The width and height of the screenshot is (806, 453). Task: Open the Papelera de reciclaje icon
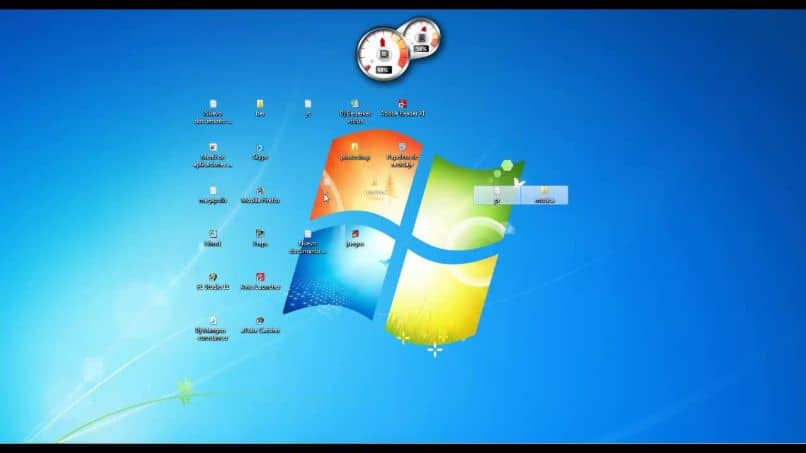point(402,156)
